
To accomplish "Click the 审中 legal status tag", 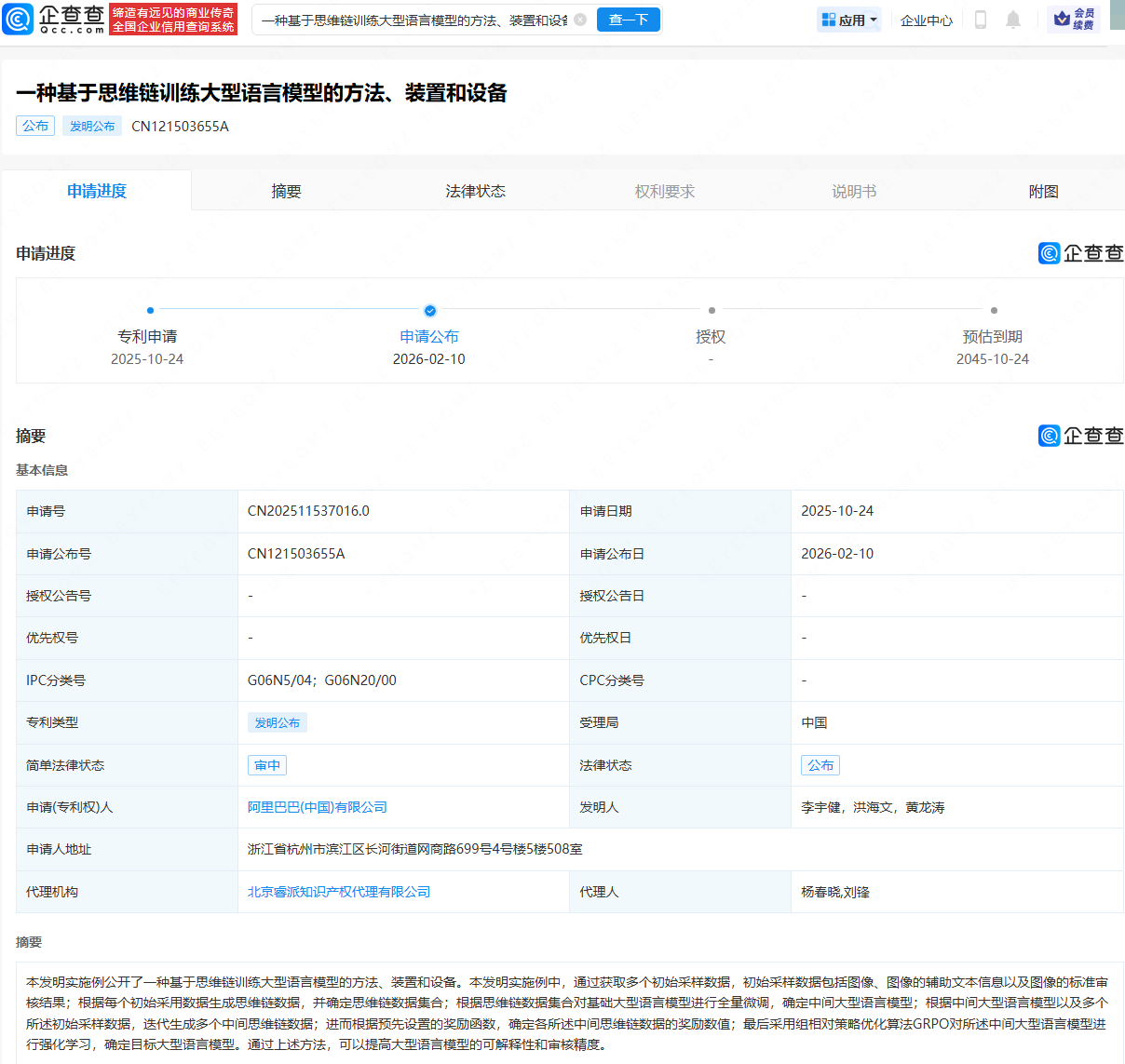I will (267, 765).
